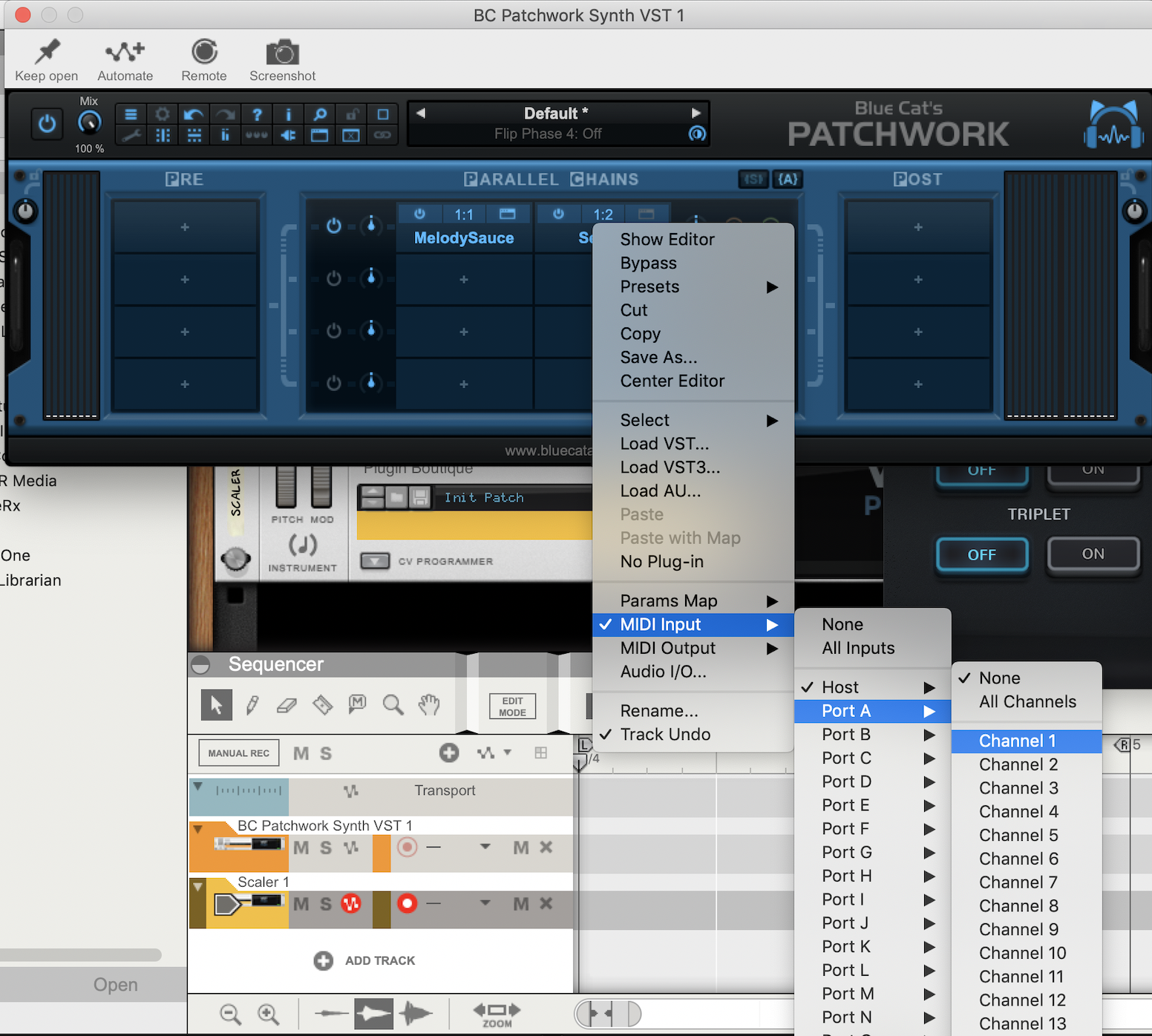Open the MelodySauce slot editor window icon
This screenshot has height=1036, width=1152.
point(508,214)
